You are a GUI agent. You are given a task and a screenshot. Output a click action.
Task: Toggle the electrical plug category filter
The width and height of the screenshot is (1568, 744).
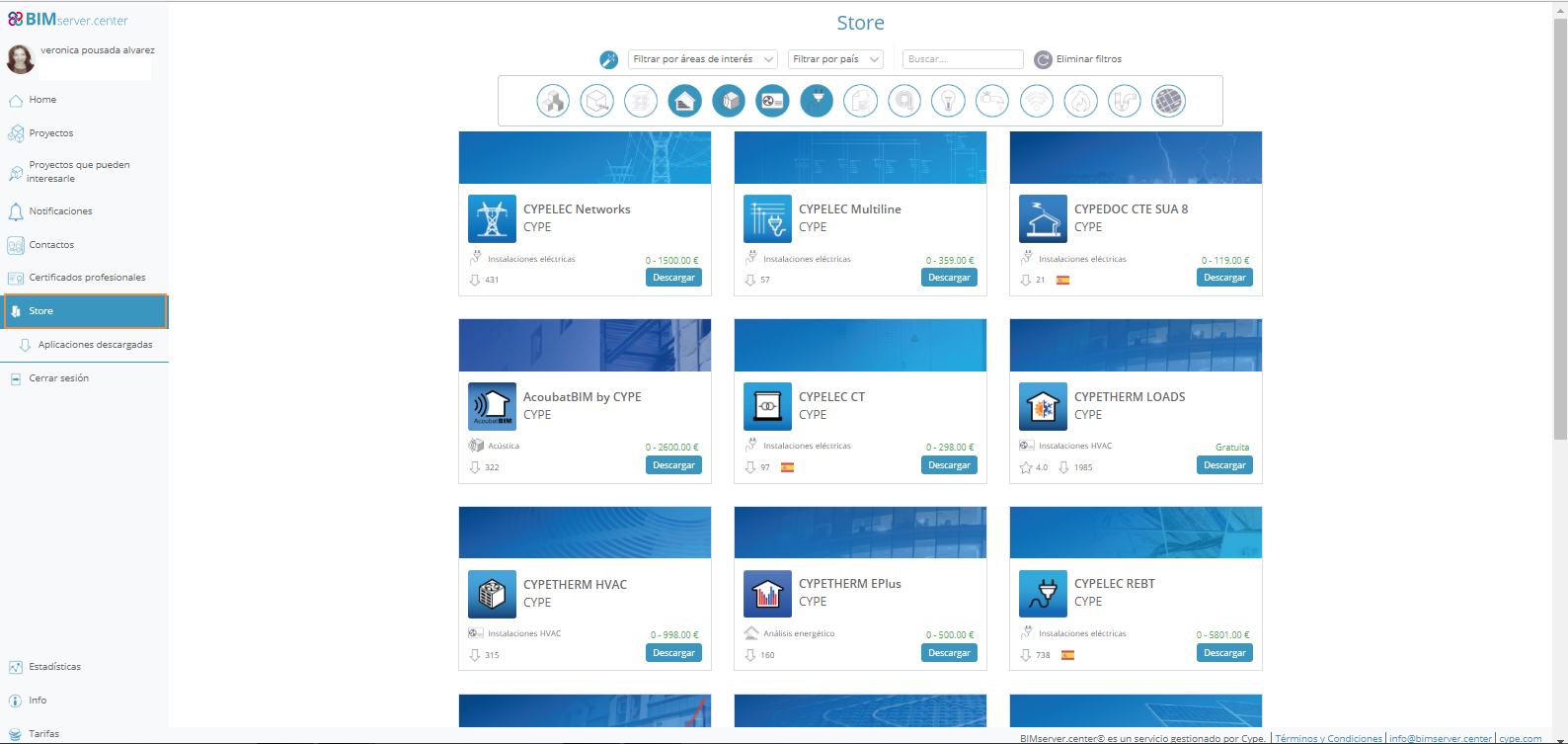(817, 101)
